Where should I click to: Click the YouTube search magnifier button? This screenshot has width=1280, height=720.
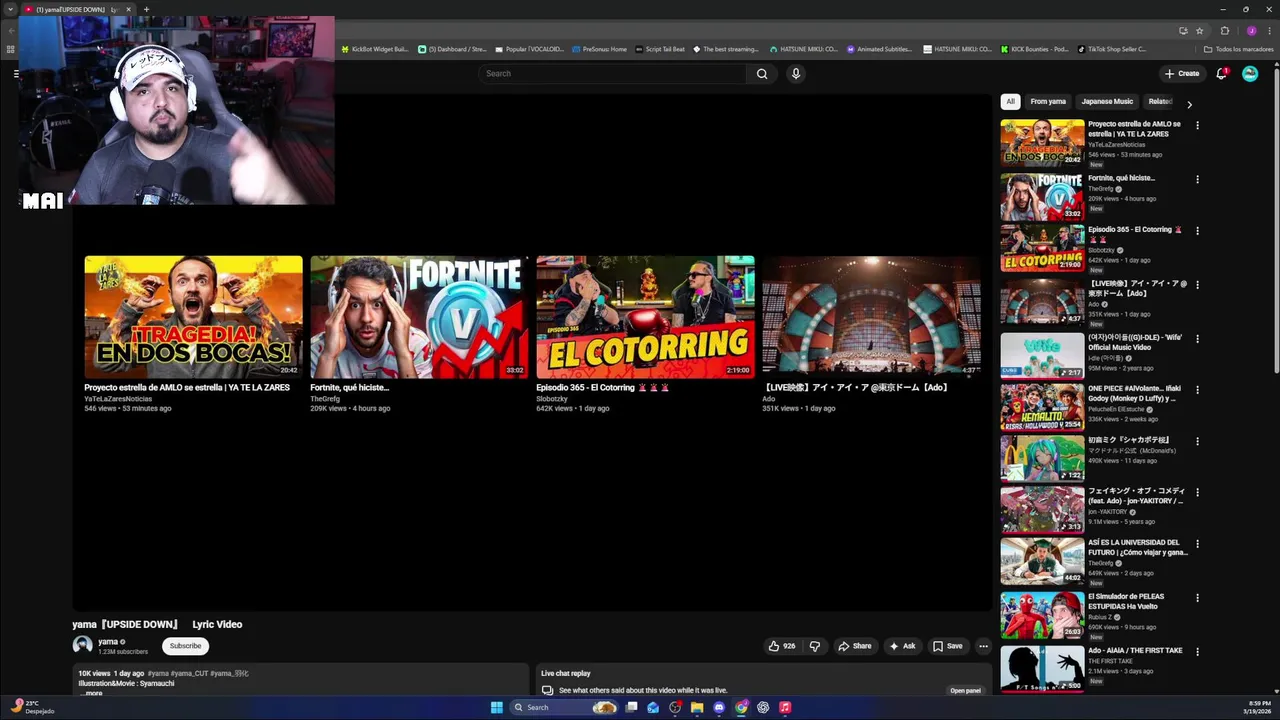pos(762,73)
